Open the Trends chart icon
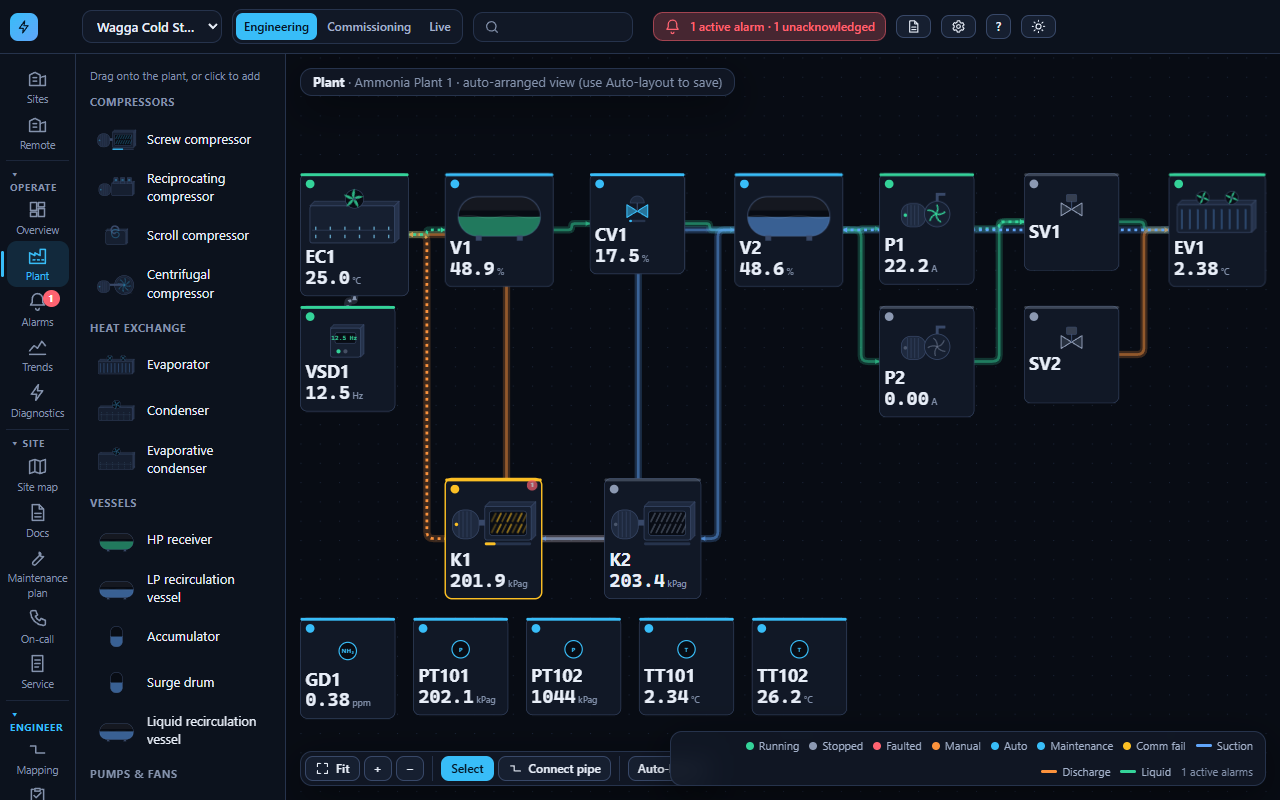 pos(37,356)
